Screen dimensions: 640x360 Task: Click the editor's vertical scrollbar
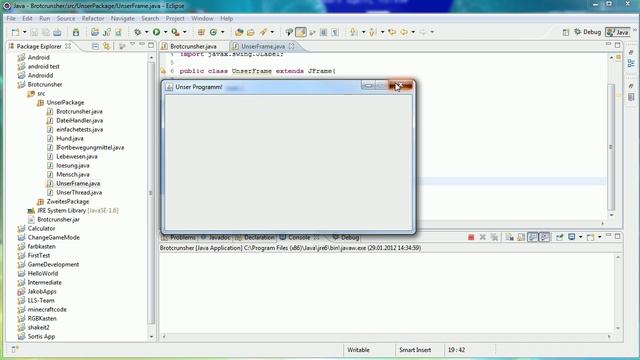(x=611, y=147)
